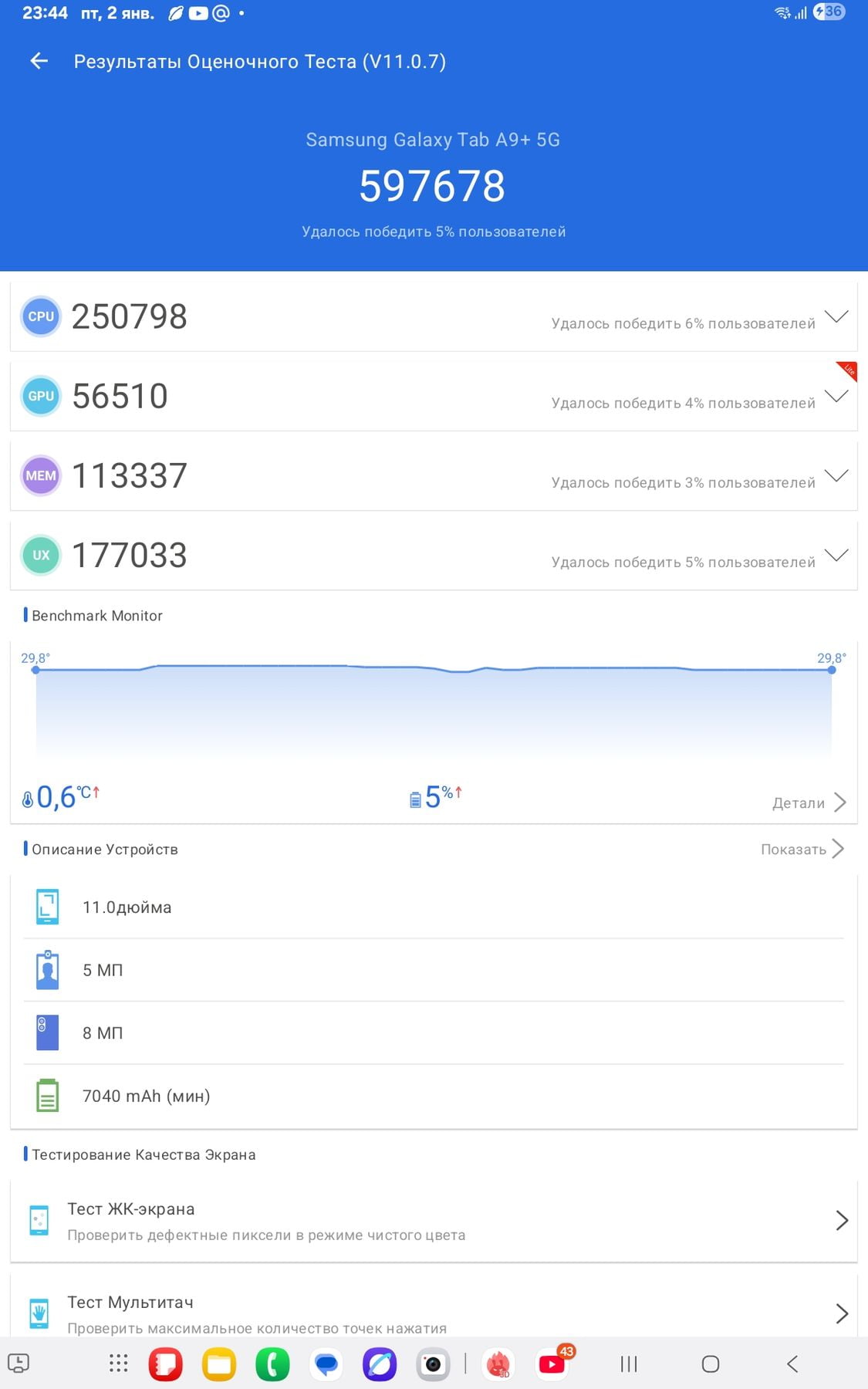Screen dimensions: 868x1389
Task: Open Benchmark Monitor details via Детали
Action: pyautogui.click(x=809, y=803)
